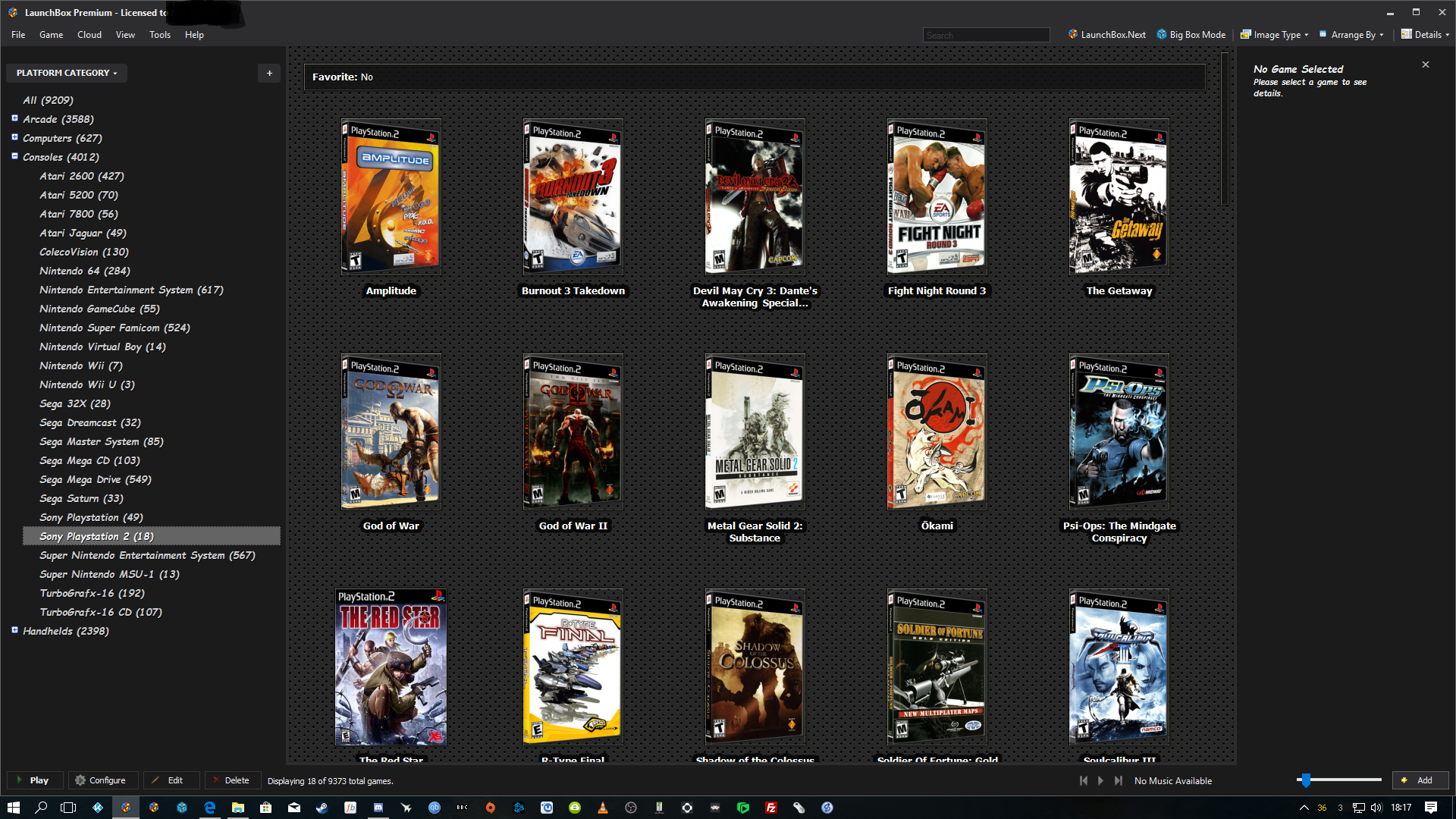Open FileZilla from the taskbar
Image resolution: width=1456 pixels, height=819 pixels.
771,808
